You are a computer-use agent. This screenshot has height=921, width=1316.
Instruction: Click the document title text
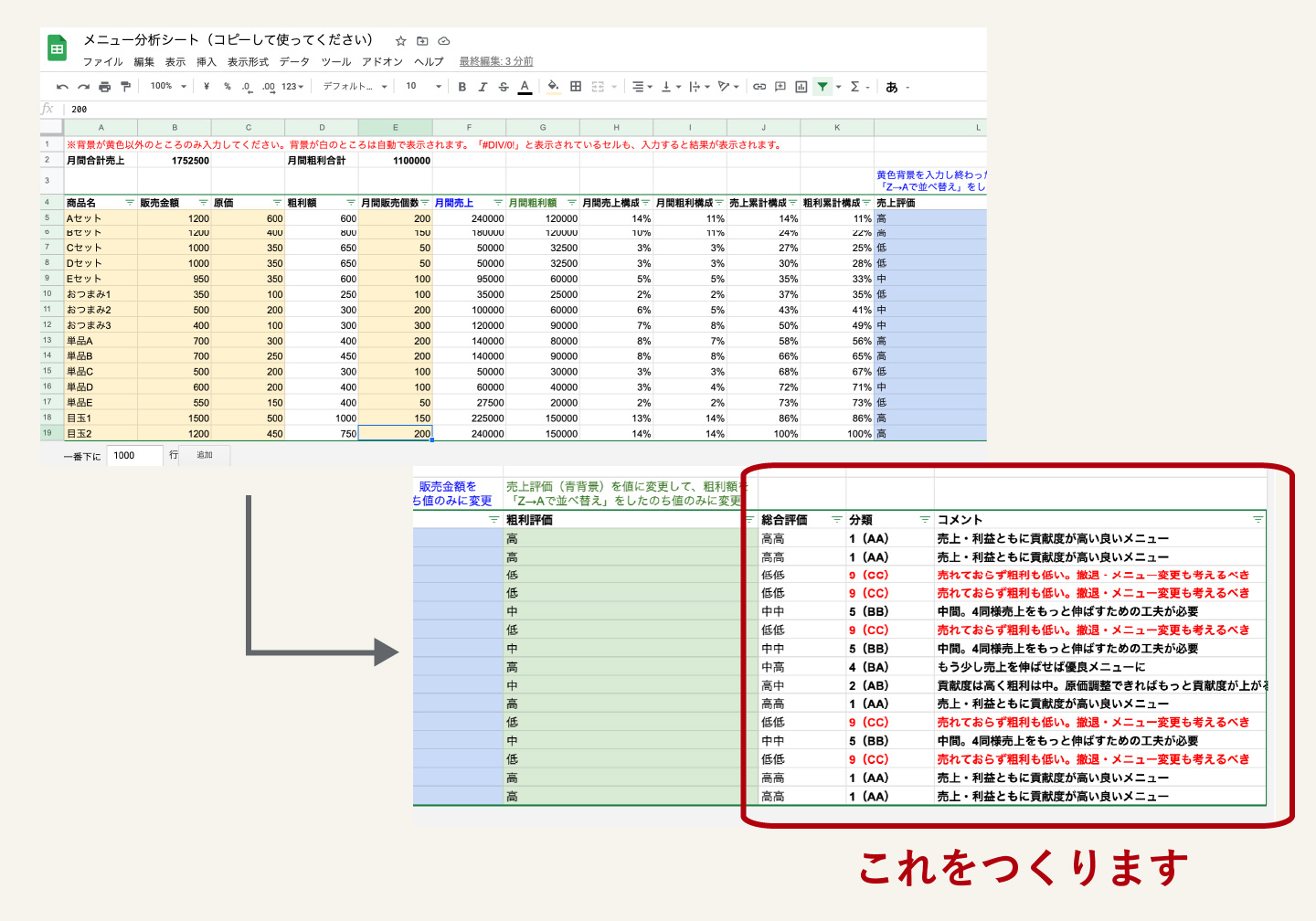click(x=228, y=40)
